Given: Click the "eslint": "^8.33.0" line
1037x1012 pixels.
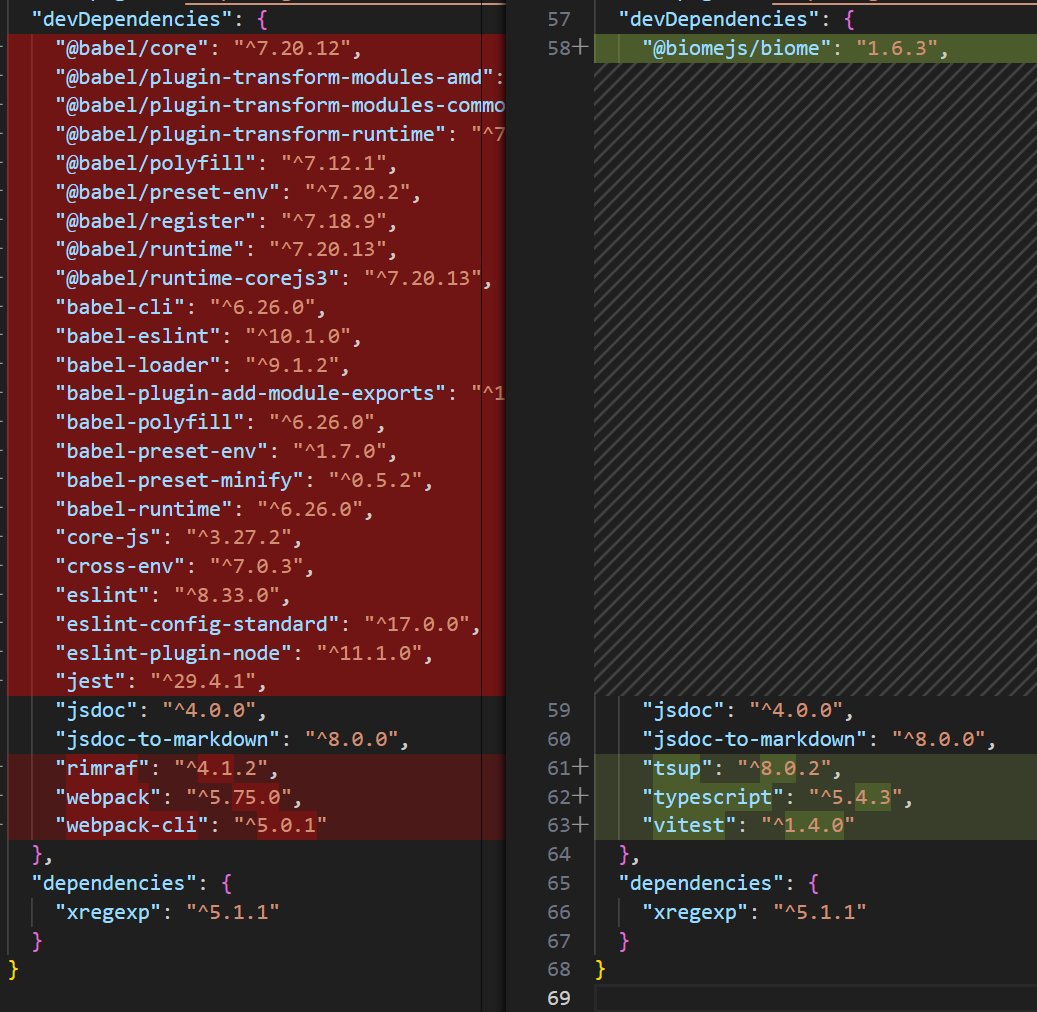Looking at the screenshot, I should pyautogui.click(x=173, y=595).
